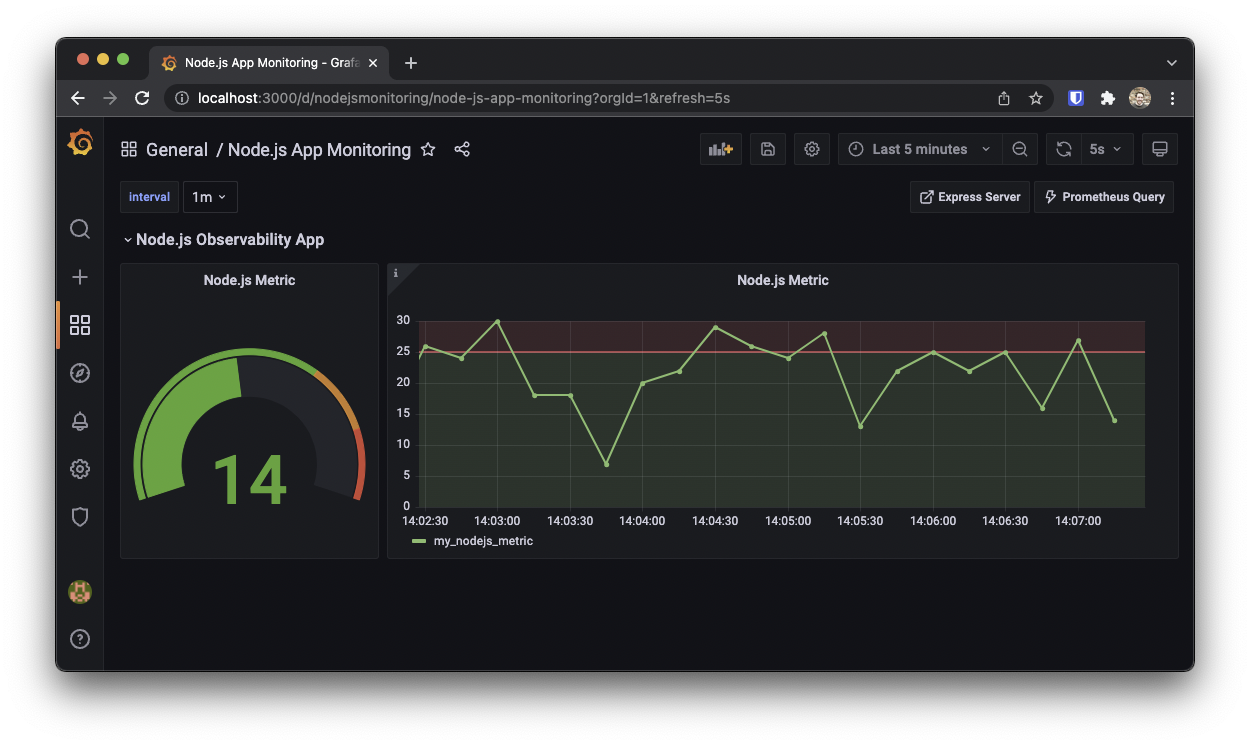This screenshot has width=1250, height=745.
Task: Open the Bitwarden browser extension
Action: pyautogui.click(x=1076, y=98)
